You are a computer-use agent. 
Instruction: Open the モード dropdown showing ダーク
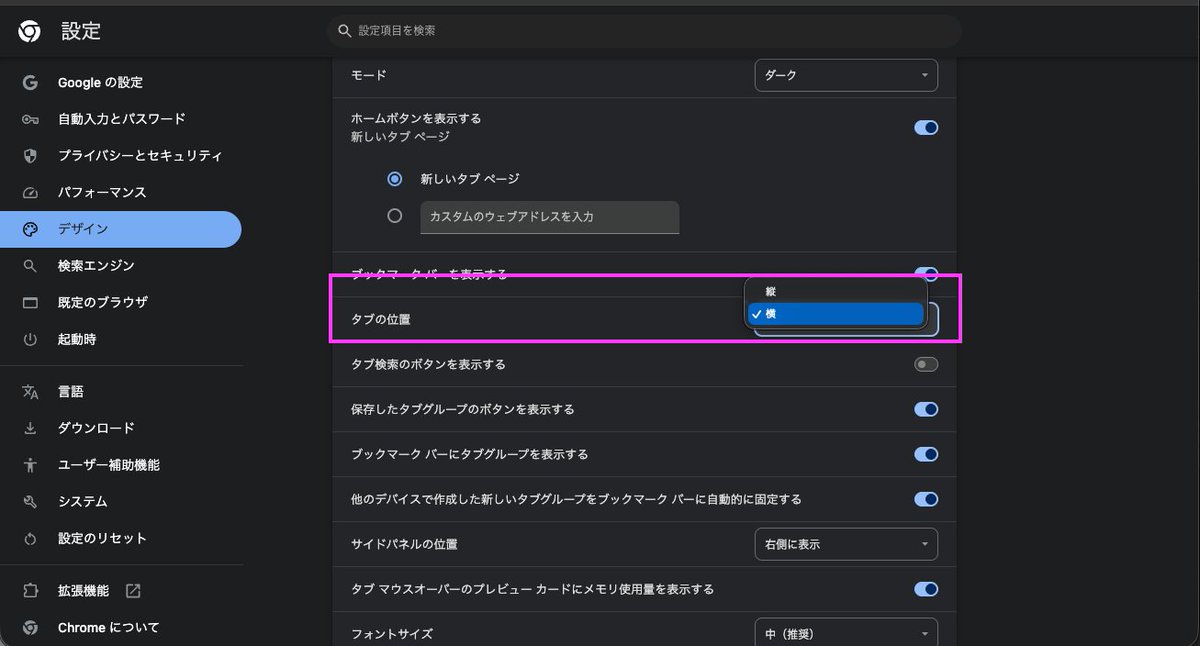846,75
